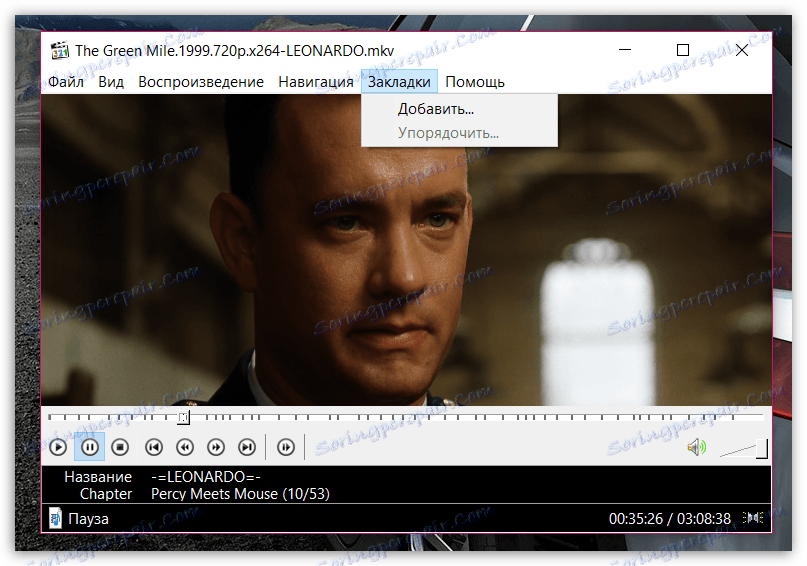The image size is (807, 566).
Task: Click the audio channel icon in status bar
Action: pos(752,518)
